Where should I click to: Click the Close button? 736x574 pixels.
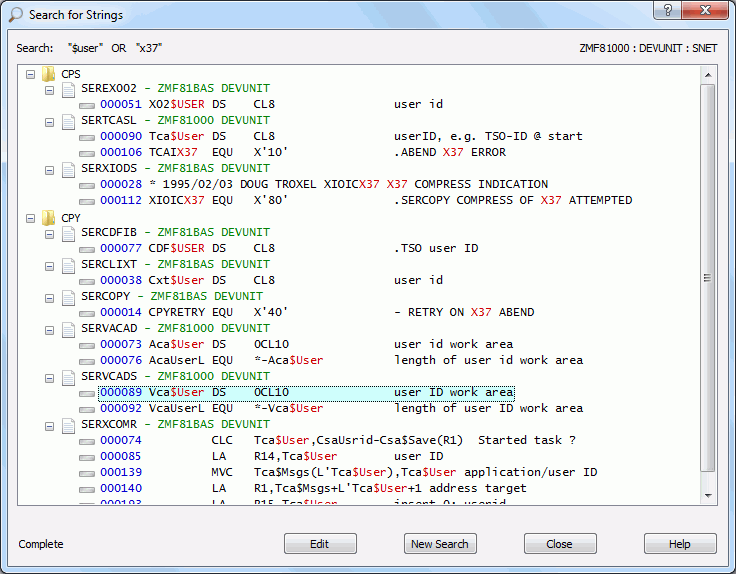click(560, 543)
